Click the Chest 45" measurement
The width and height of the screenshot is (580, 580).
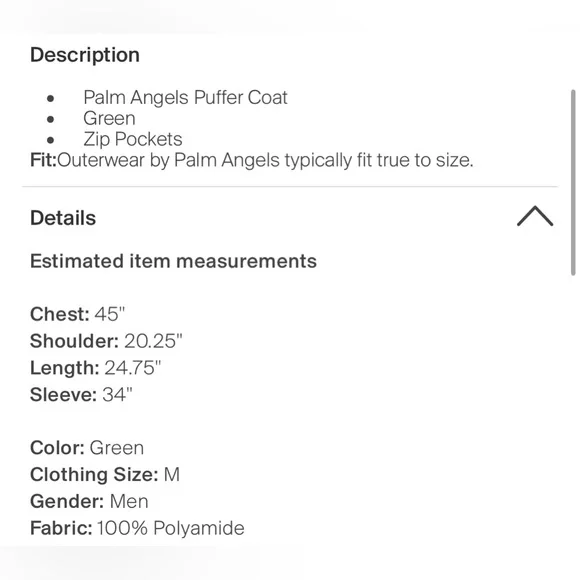point(78,314)
